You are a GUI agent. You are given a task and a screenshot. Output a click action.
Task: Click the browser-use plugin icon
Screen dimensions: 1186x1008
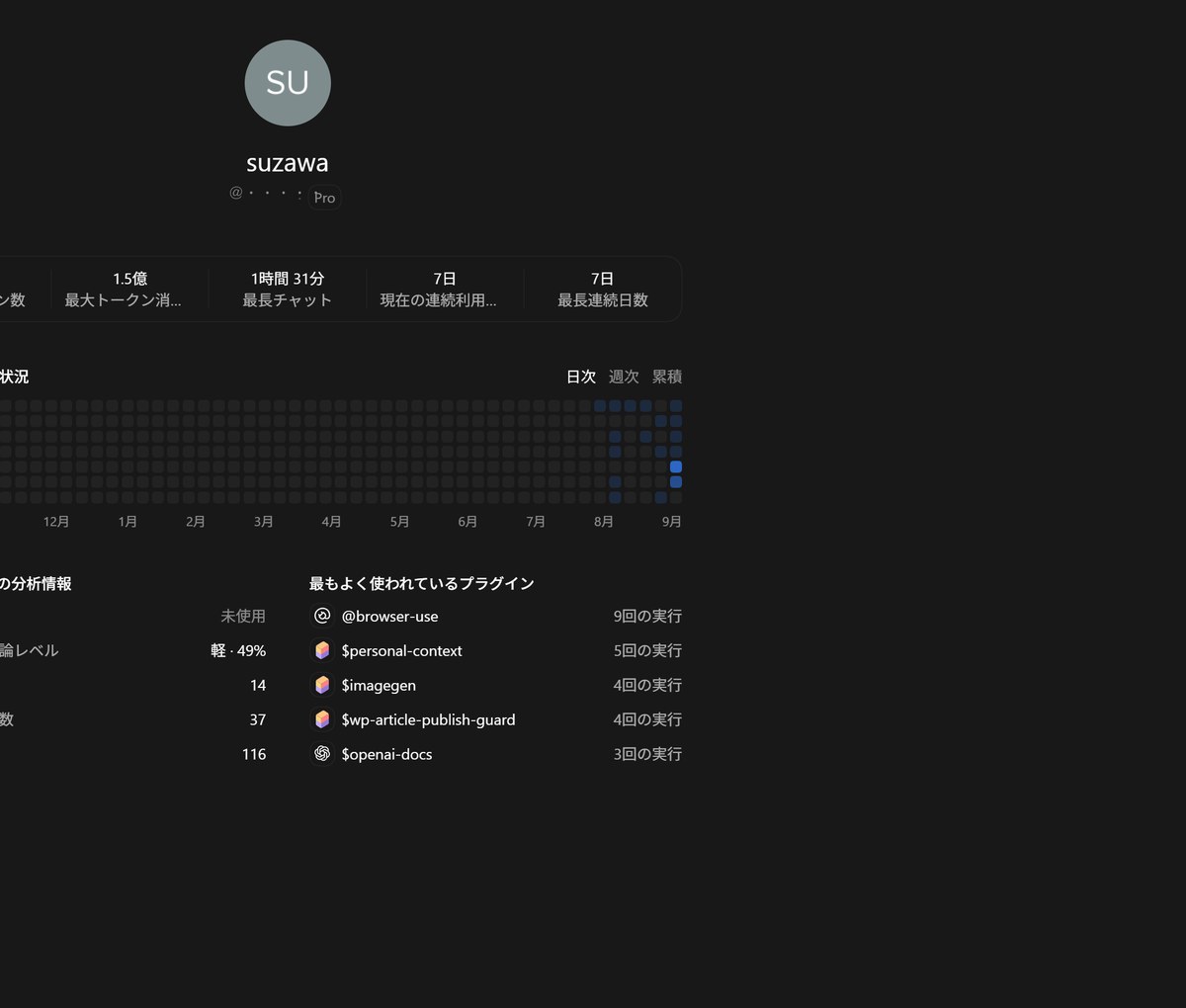coord(322,616)
